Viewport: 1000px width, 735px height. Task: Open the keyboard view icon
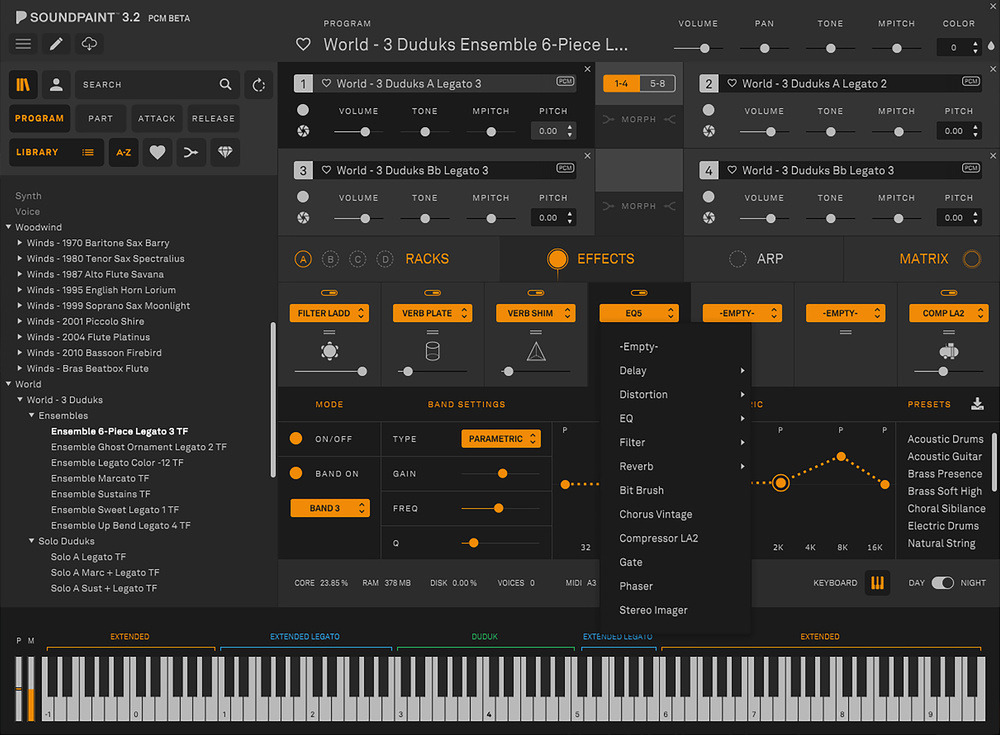[877, 583]
